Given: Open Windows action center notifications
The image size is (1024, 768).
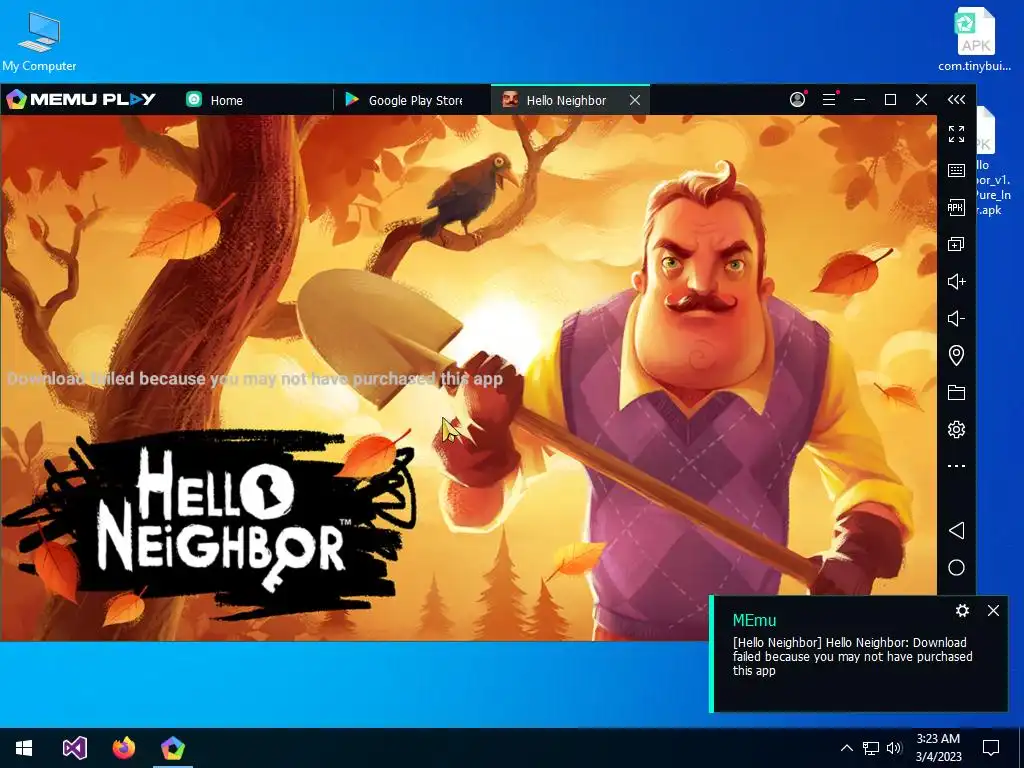Looking at the screenshot, I should (x=991, y=748).
